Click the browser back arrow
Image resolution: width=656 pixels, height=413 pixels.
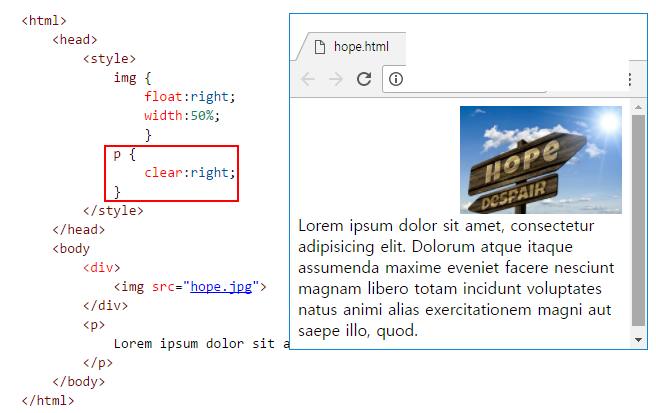tap(308, 79)
